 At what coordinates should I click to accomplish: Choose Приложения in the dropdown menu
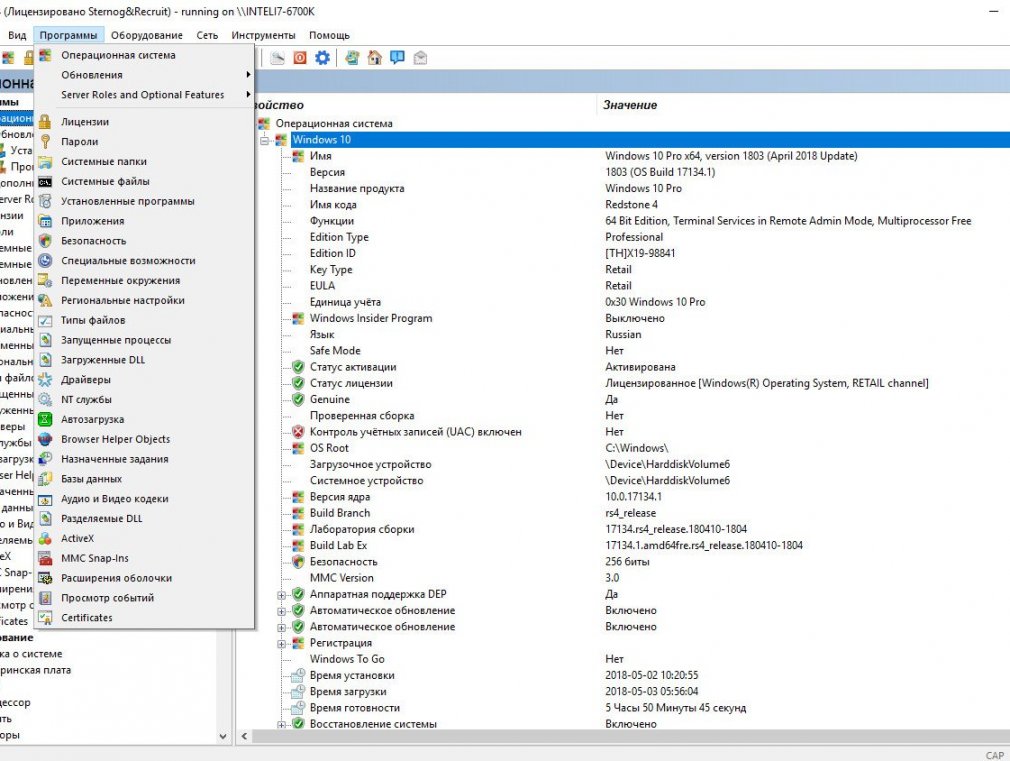pos(144,221)
